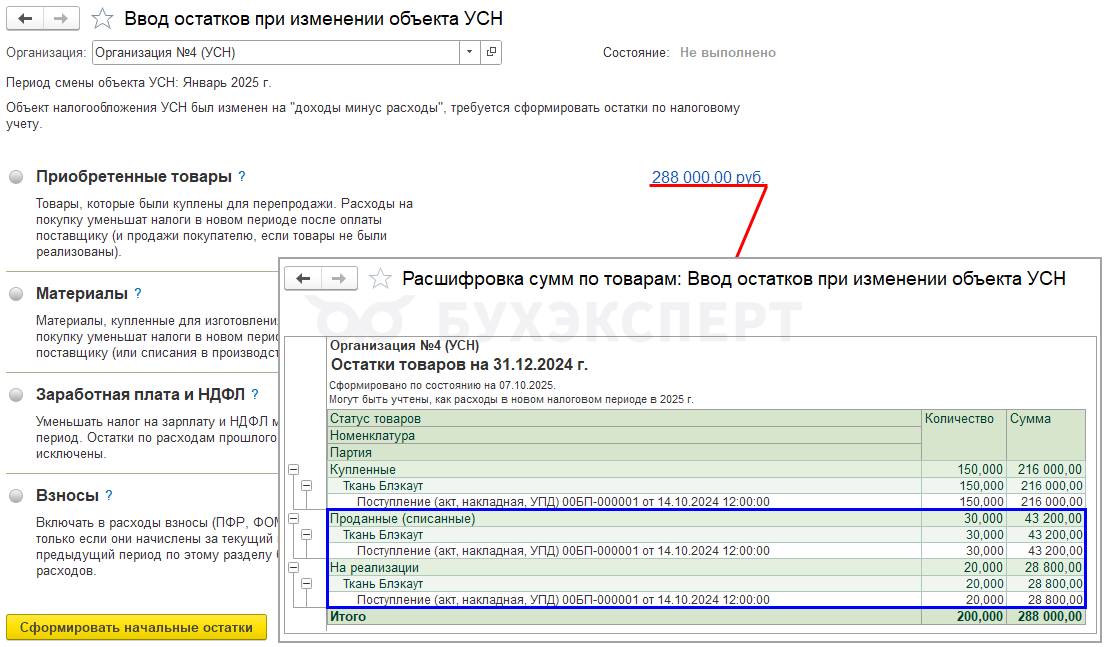Viewport: 1107px width, 647px height.
Task: Collapse the Проданные (списанные) group
Action: [294, 518]
